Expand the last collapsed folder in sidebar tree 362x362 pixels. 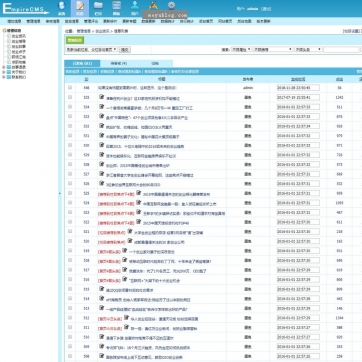4,77
